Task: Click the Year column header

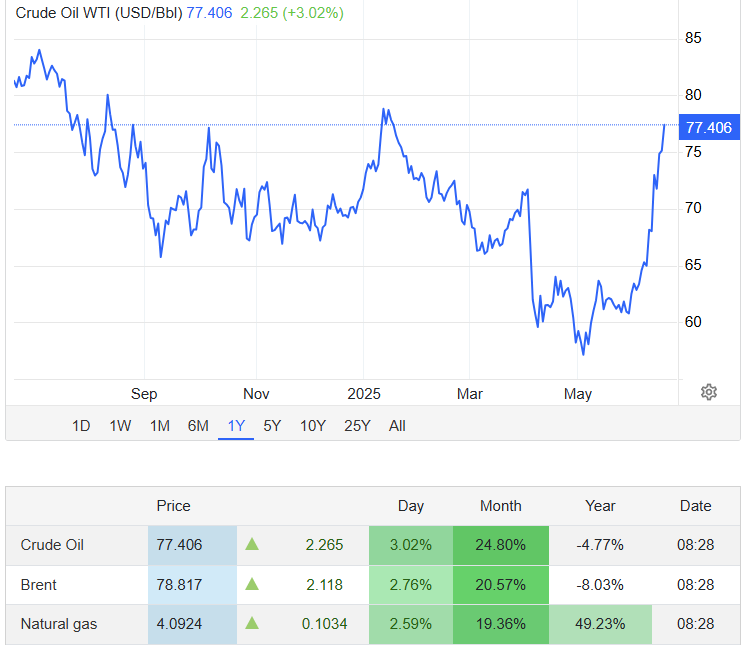Action: [x=600, y=506]
